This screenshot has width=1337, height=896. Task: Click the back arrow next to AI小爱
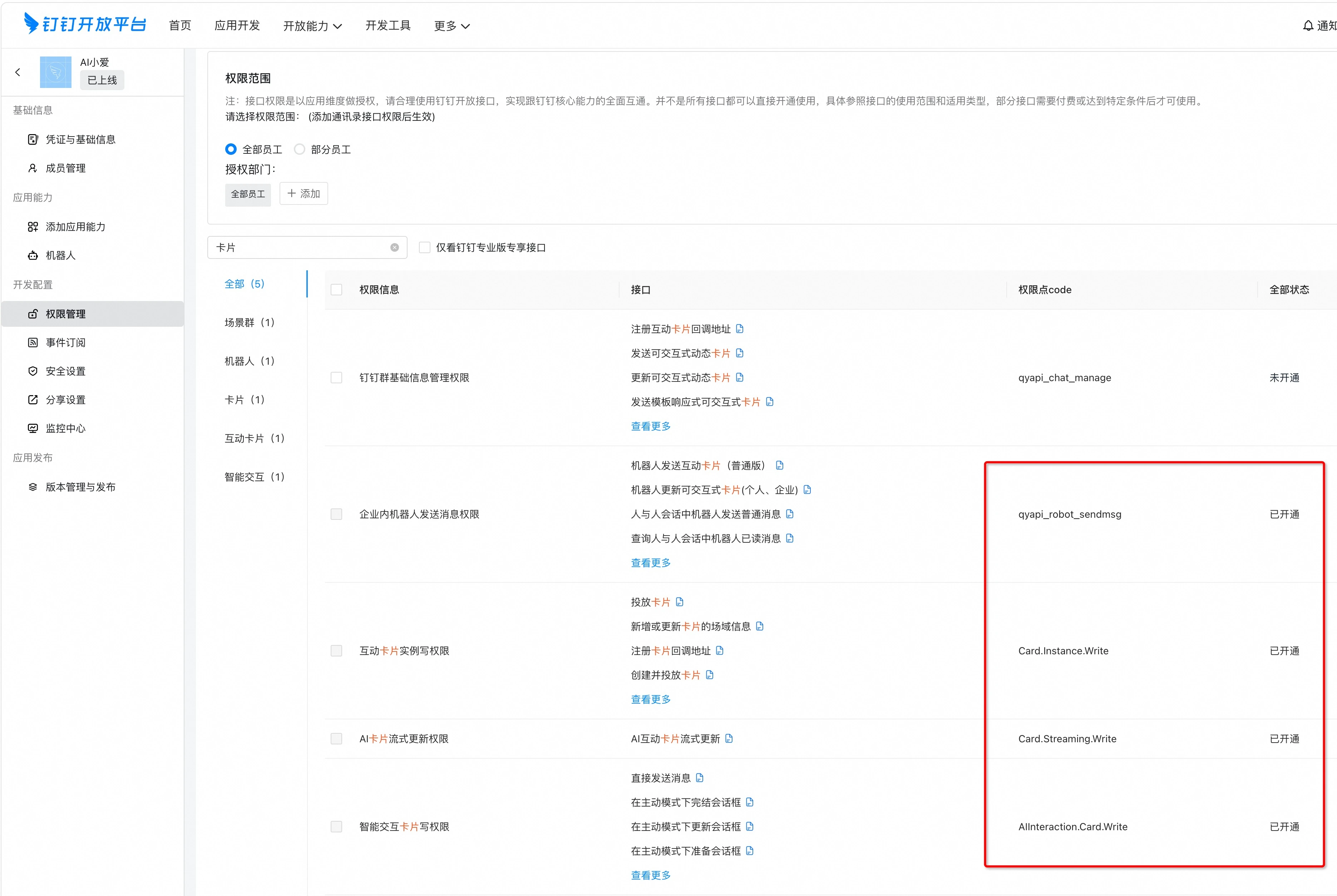point(18,72)
